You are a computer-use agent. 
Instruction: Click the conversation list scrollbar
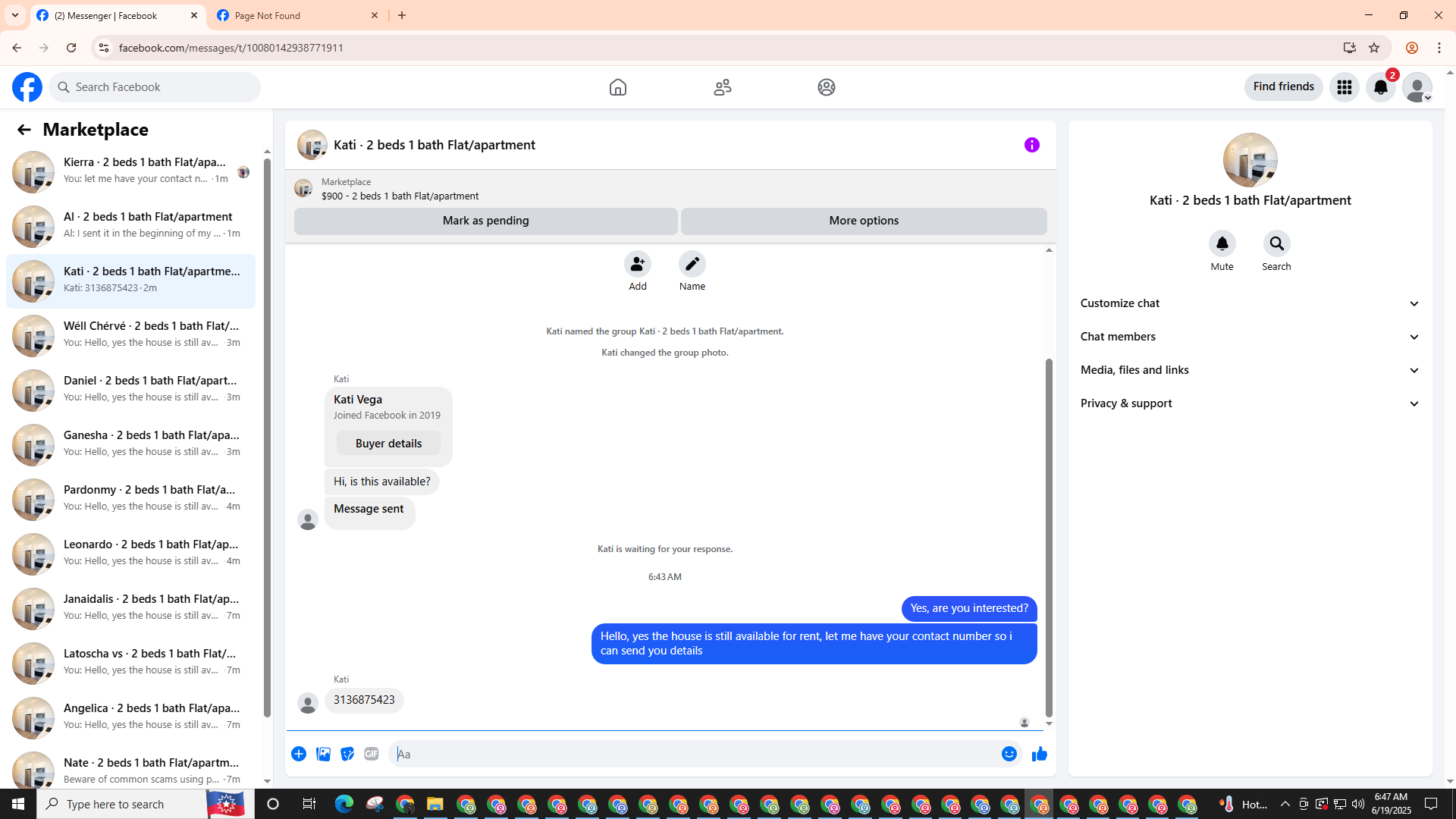[267, 438]
